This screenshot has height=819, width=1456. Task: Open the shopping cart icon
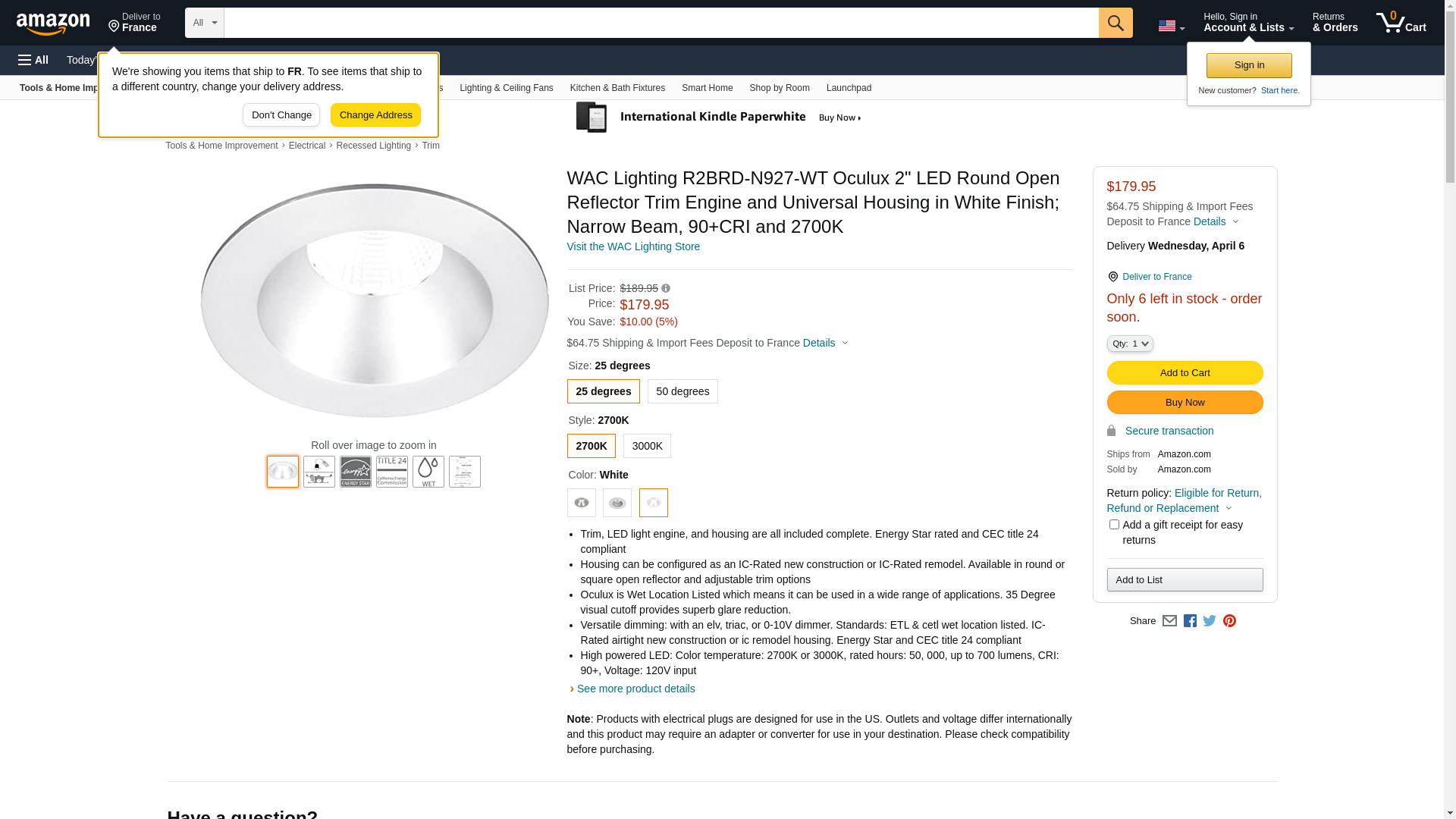coord(1401,23)
